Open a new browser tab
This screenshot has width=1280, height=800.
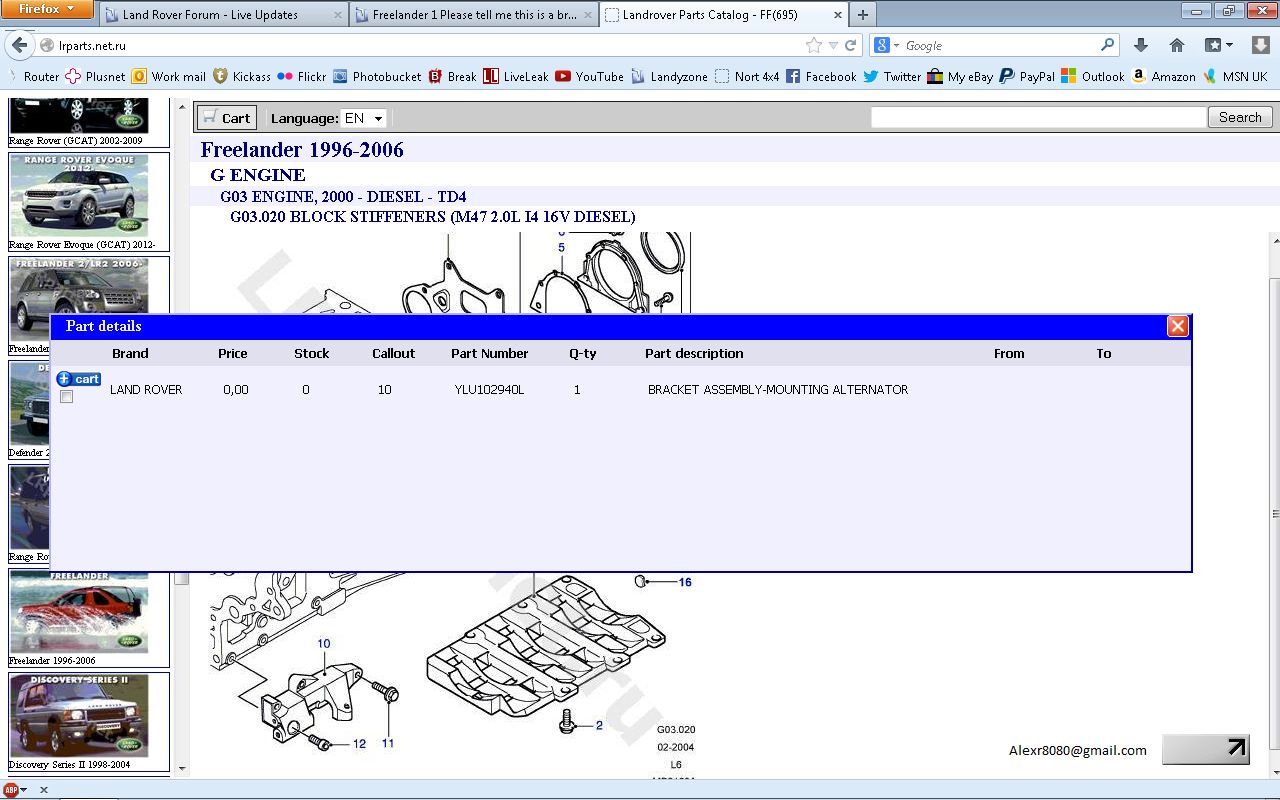tap(863, 15)
